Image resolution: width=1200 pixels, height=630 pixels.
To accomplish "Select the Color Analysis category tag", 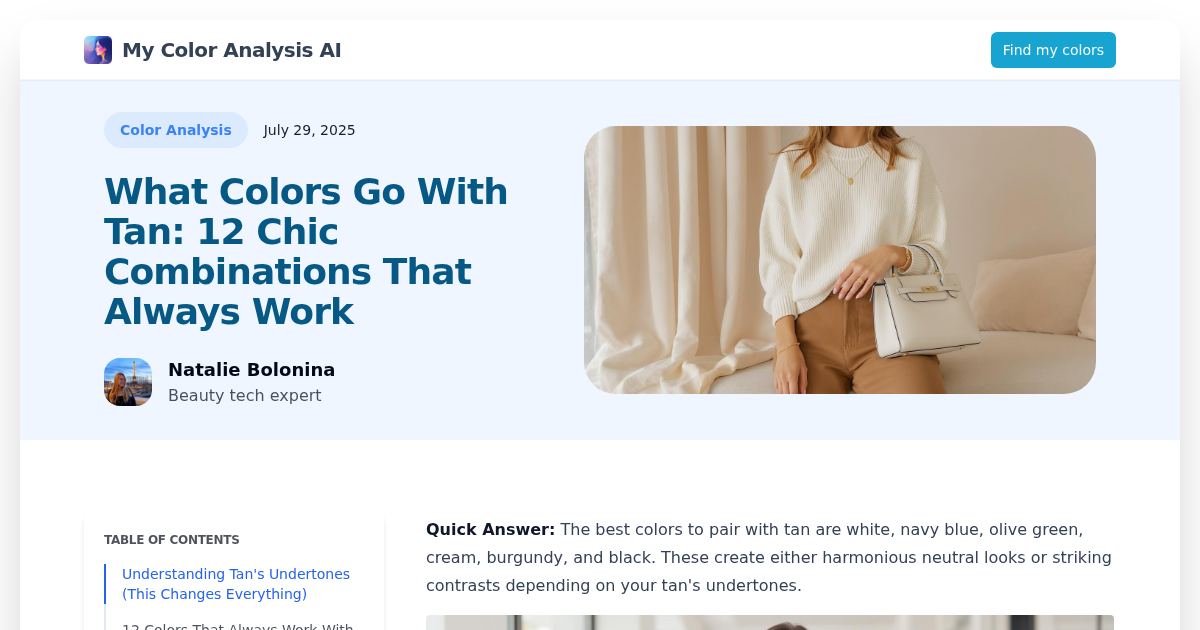I will pos(176,130).
